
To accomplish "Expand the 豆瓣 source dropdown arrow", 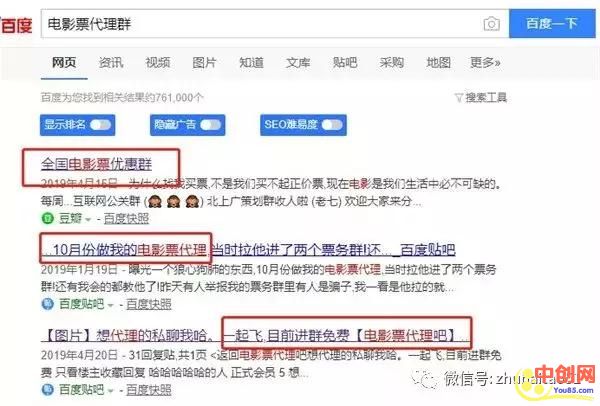I will coord(88,220).
